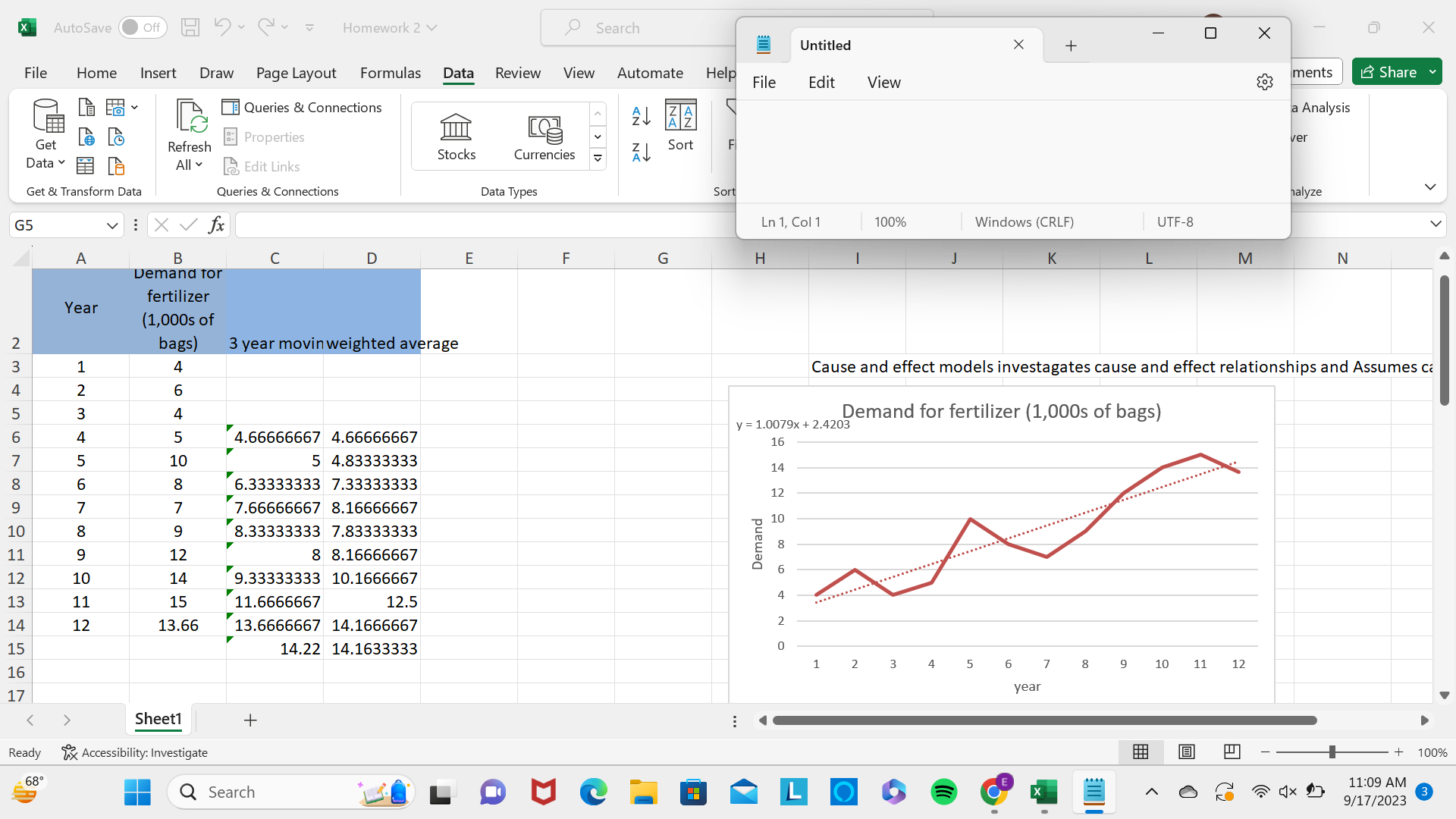The width and height of the screenshot is (1456, 819).
Task: Expand the Name Box dropdown
Action: tap(112, 225)
